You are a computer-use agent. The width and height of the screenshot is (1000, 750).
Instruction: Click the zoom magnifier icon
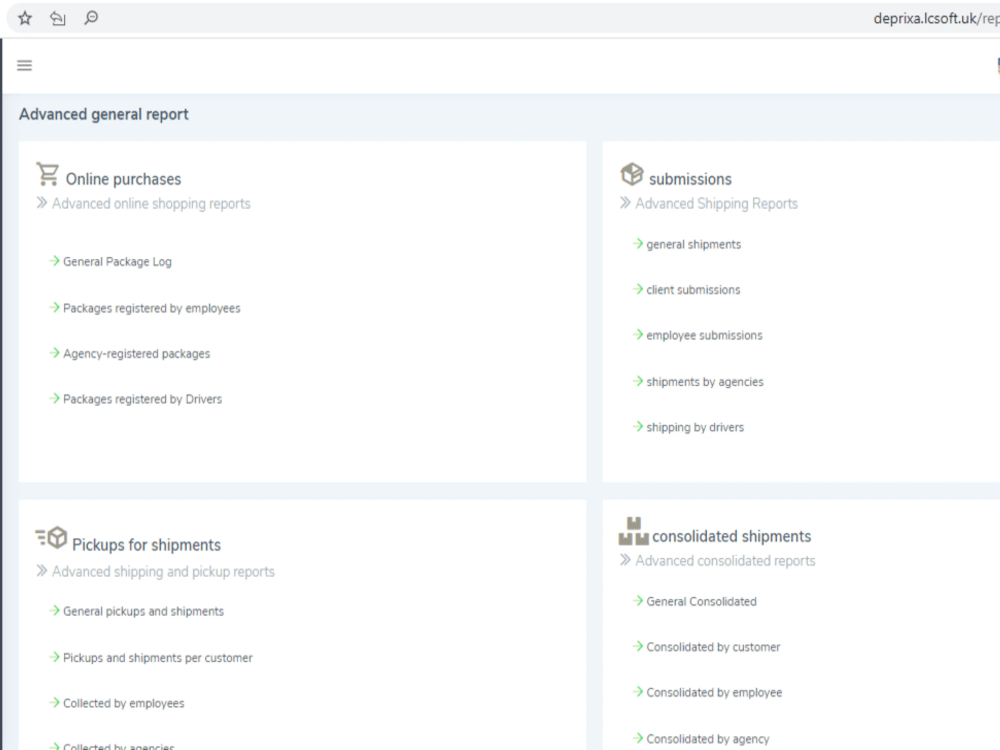pyautogui.click(x=91, y=18)
